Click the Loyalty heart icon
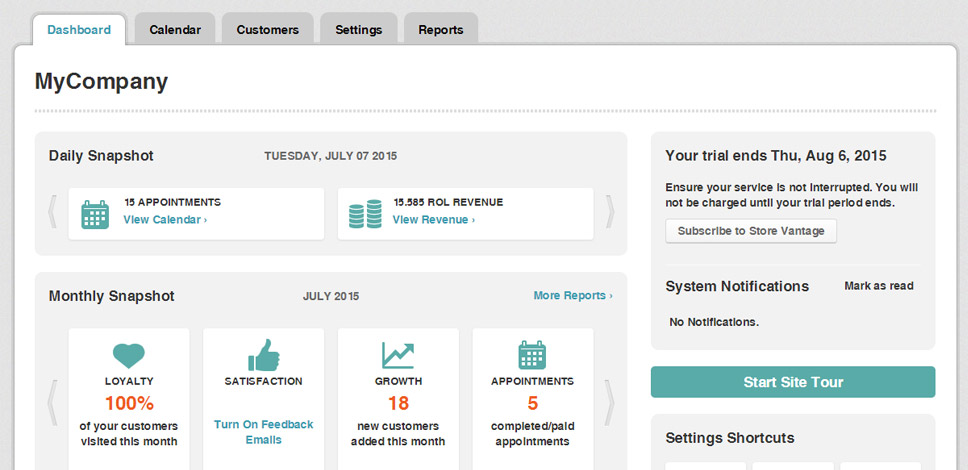 pos(128,355)
